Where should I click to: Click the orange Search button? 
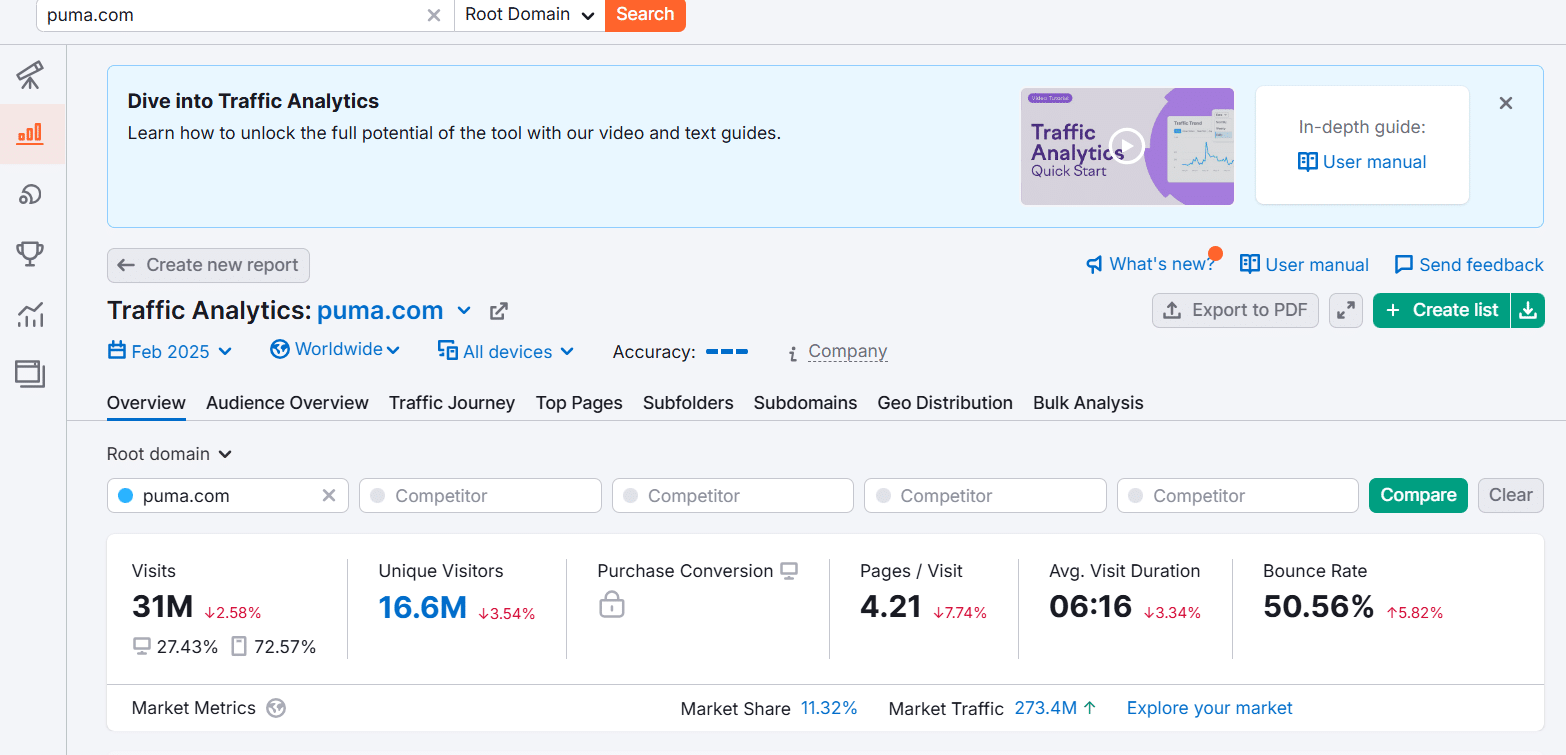click(645, 15)
